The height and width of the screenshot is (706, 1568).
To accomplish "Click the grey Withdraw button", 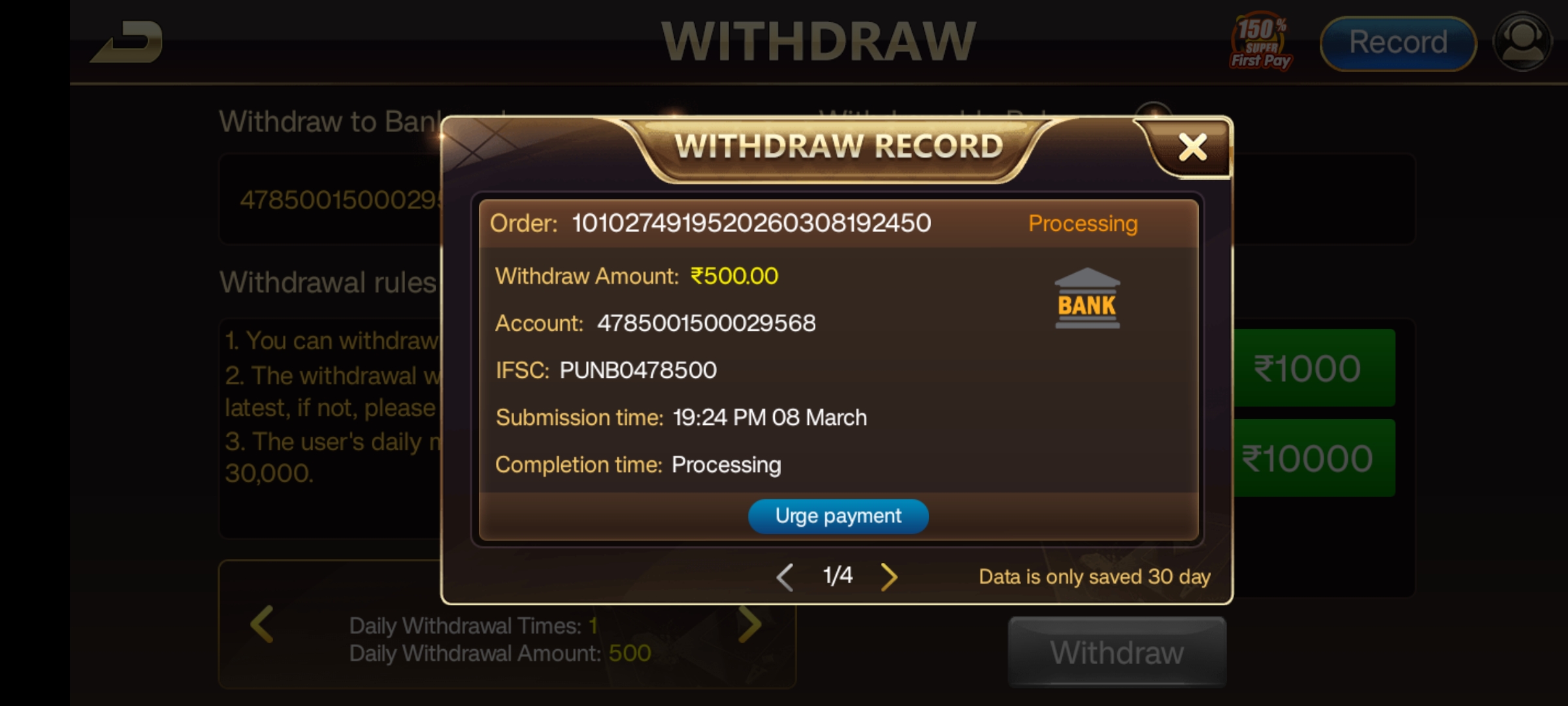I will click(1117, 652).
